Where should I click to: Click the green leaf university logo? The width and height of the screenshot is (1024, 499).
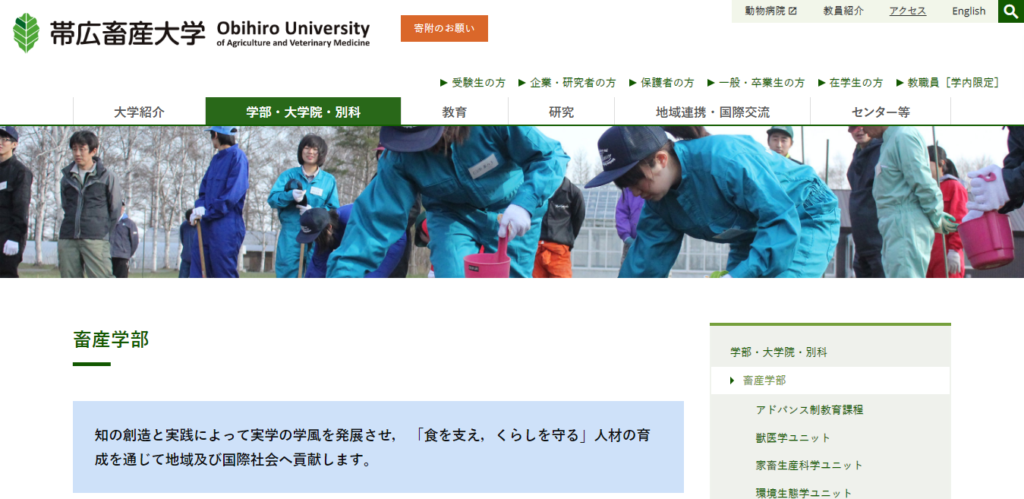[x=26, y=33]
